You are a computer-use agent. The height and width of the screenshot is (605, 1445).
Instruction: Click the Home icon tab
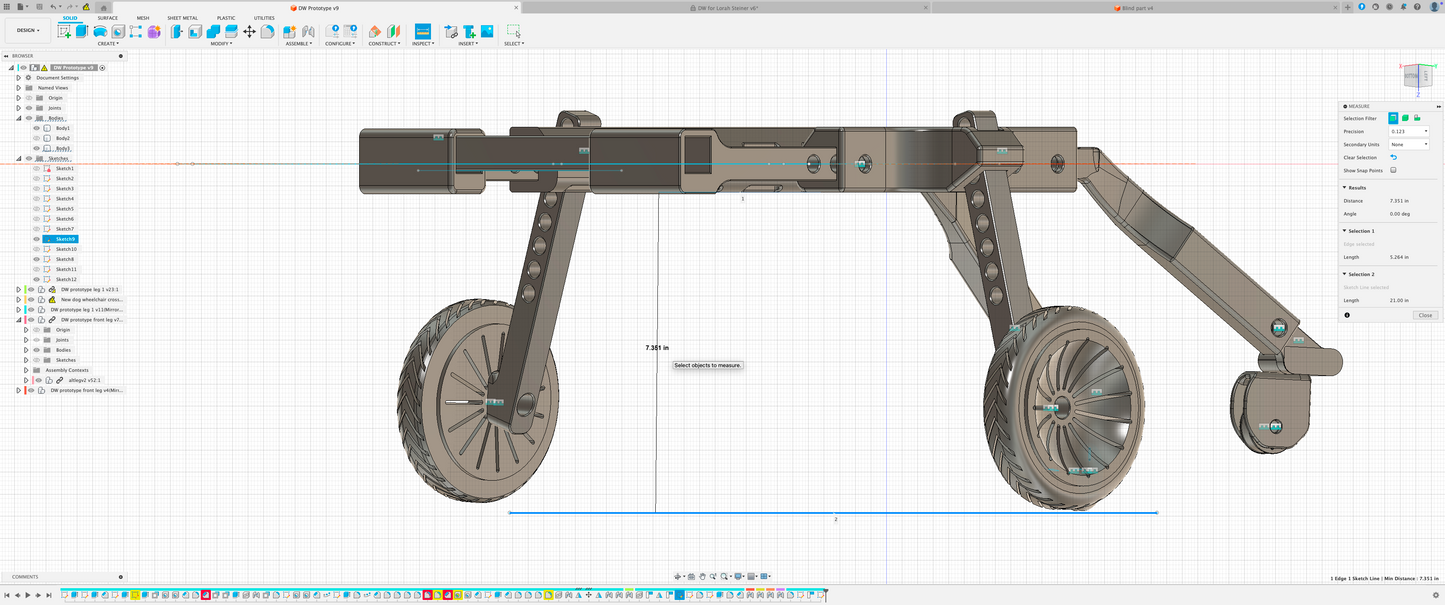pyautogui.click(x=104, y=7)
